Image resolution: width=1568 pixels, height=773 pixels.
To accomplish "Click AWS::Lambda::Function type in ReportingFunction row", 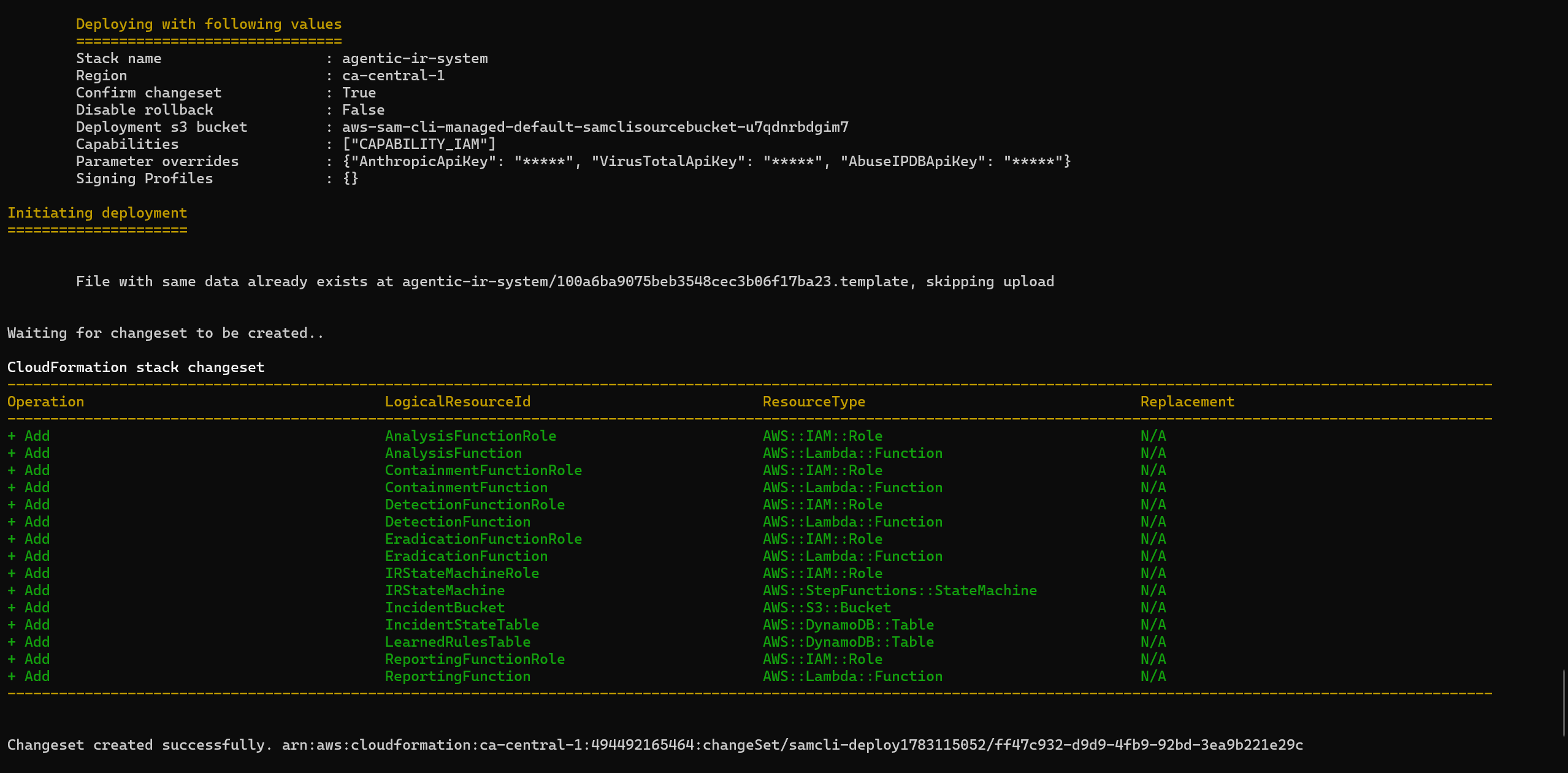I will pos(852,676).
